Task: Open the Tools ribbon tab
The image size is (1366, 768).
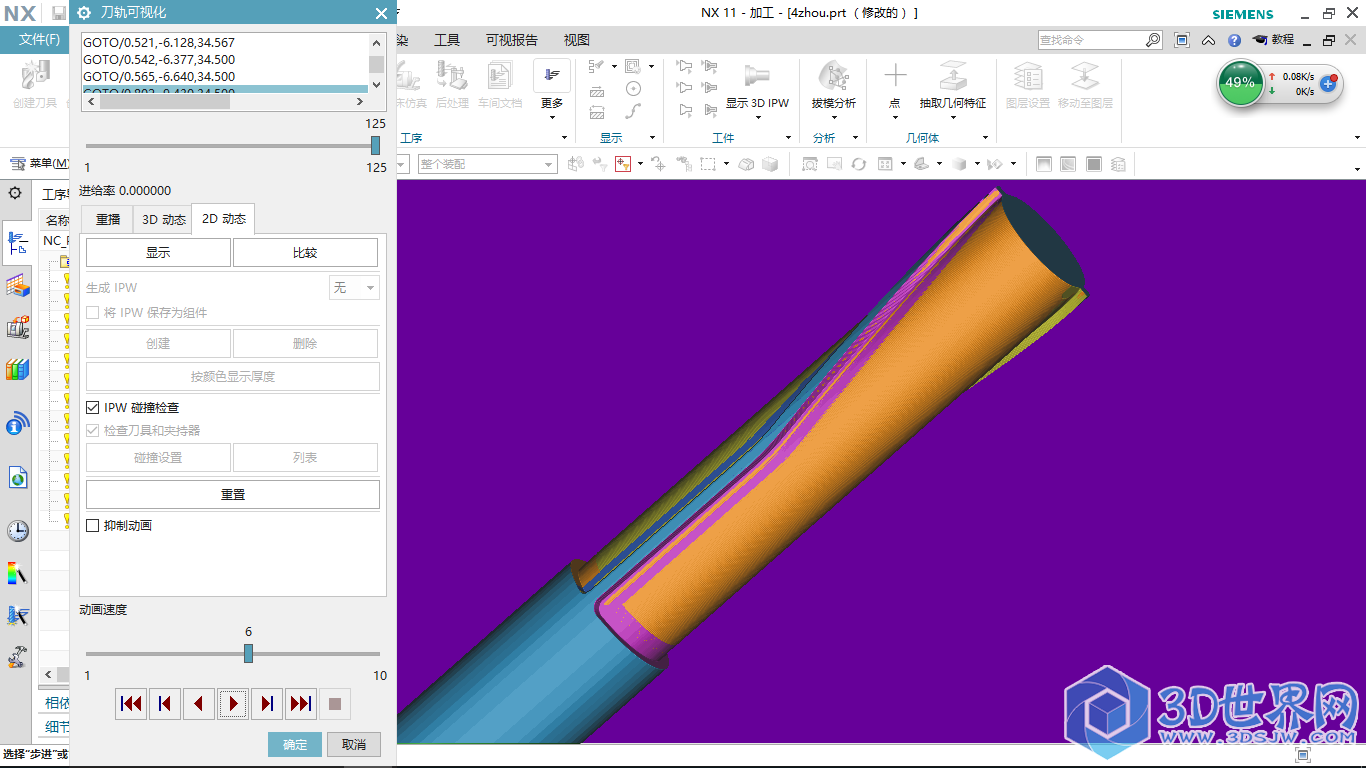Action: coord(446,40)
